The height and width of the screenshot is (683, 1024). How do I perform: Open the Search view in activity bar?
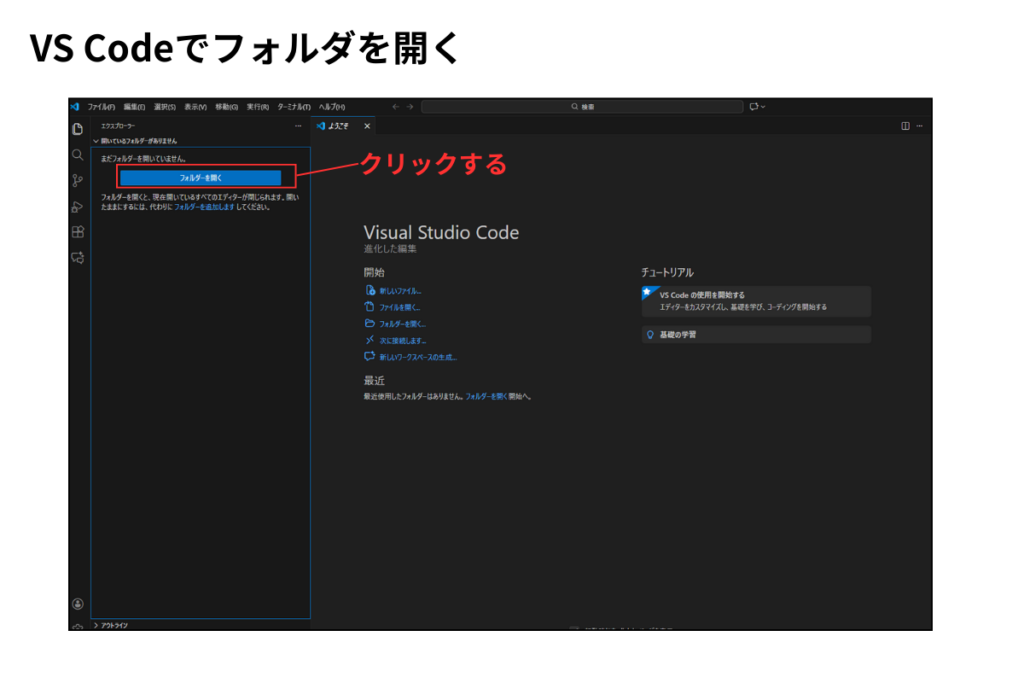pos(77,155)
